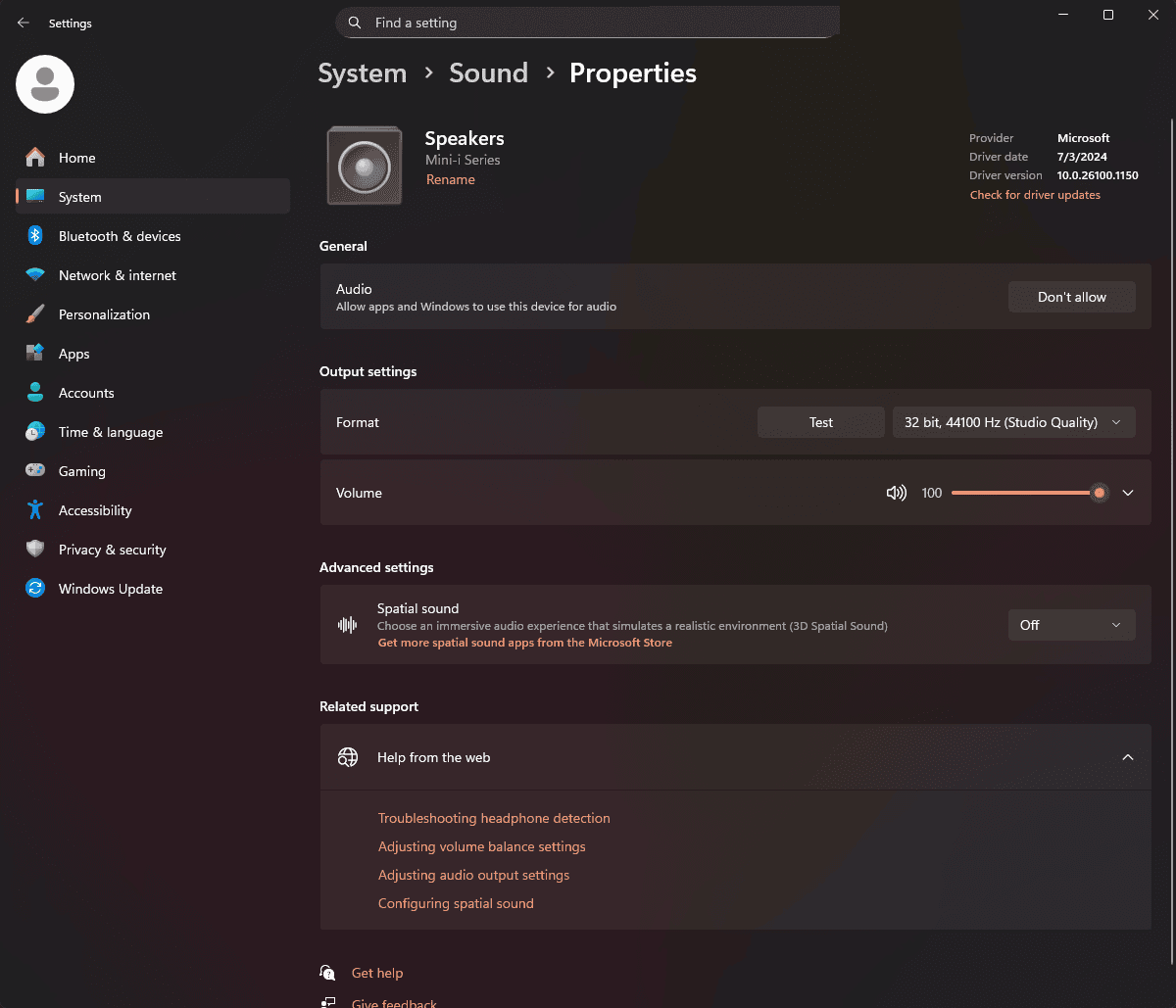Mute speakers using the volume speaker icon
Viewport: 1176px width, 1008px height.
coord(896,493)
